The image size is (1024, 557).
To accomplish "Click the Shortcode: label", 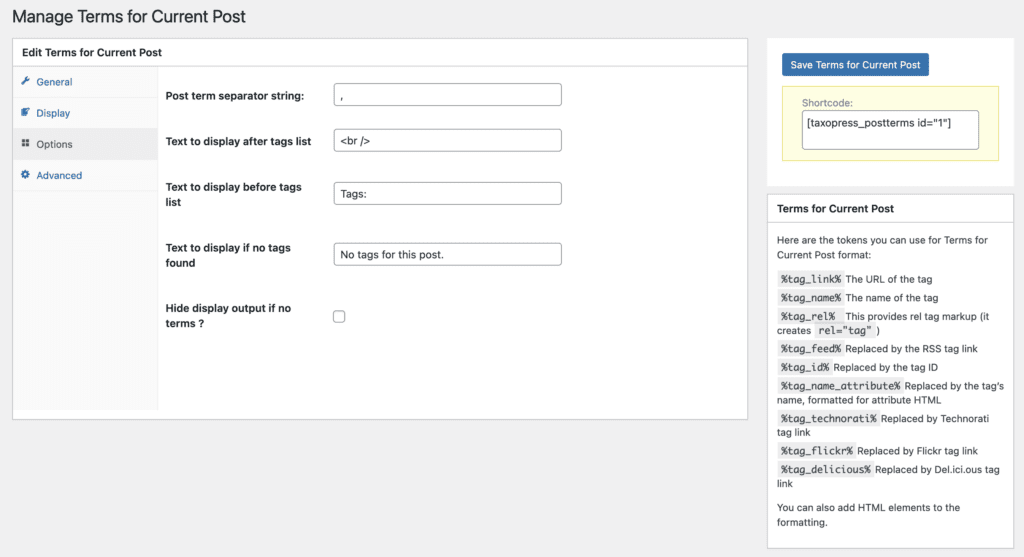I will coord(827,103).
